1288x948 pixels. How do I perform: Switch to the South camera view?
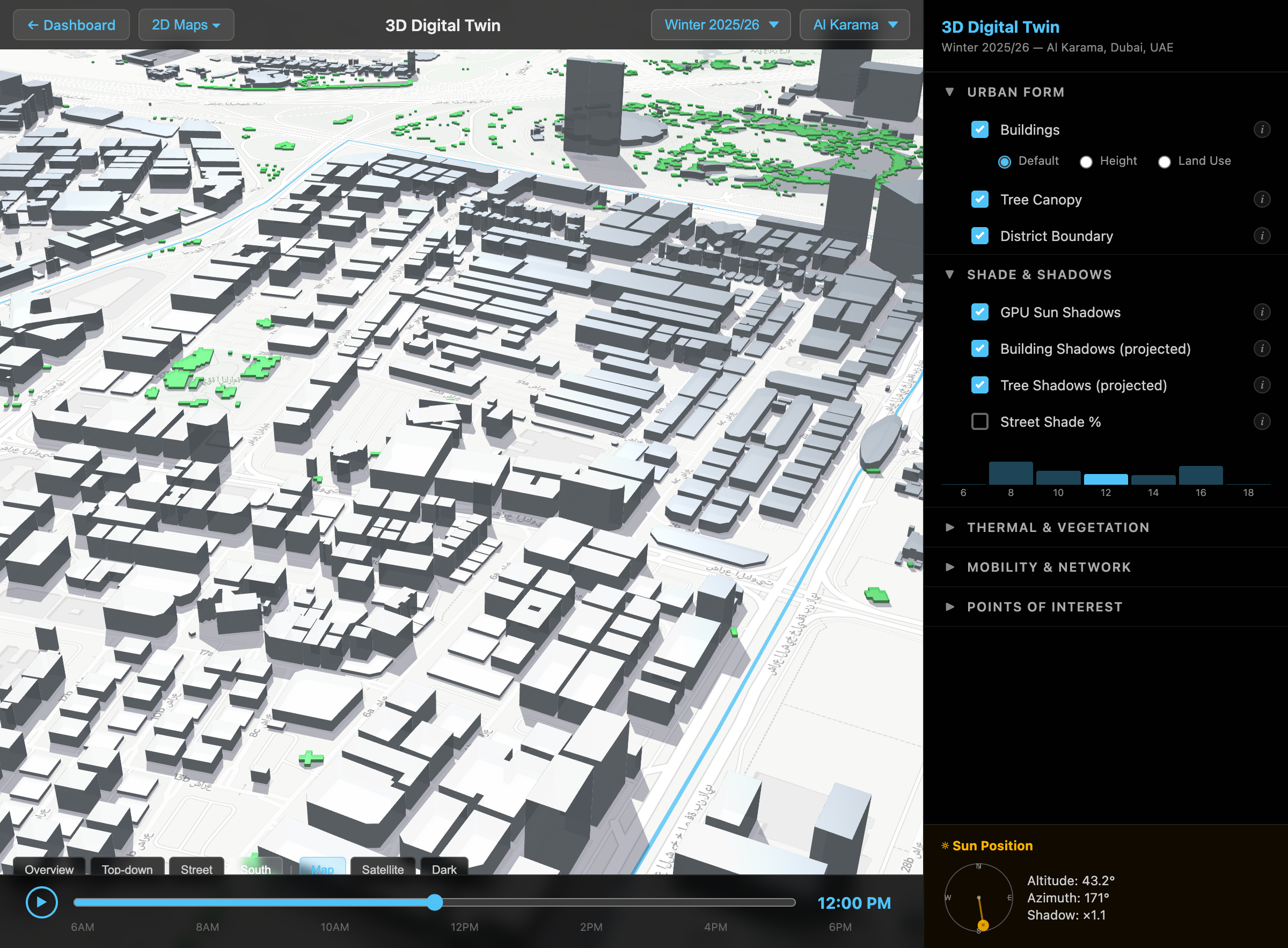(x=256, y=867)
